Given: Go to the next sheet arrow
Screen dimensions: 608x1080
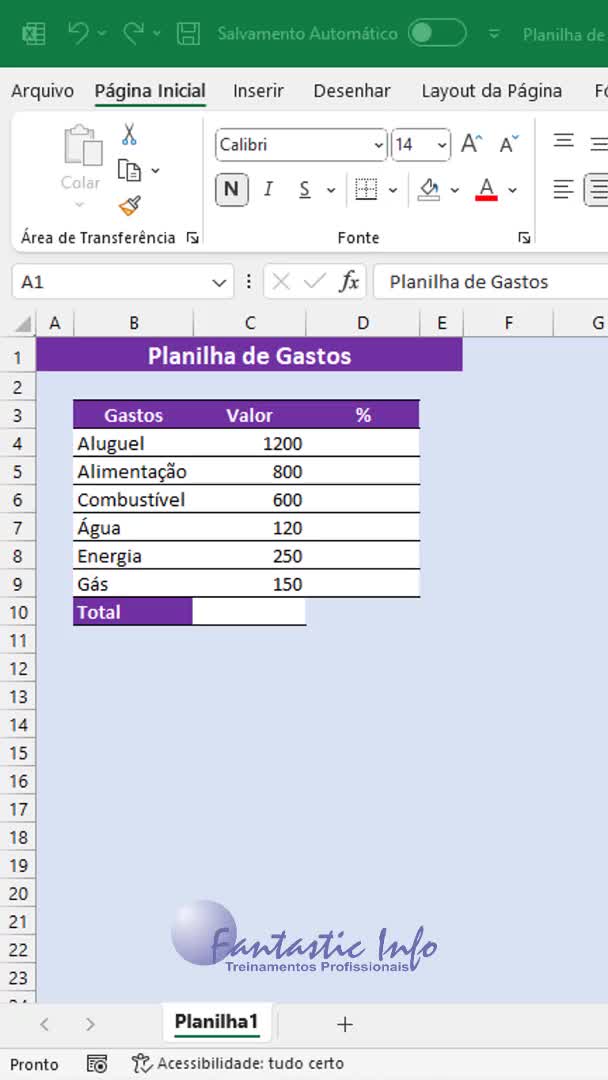Looking at the screenshot, I should tap(90, 1025).
